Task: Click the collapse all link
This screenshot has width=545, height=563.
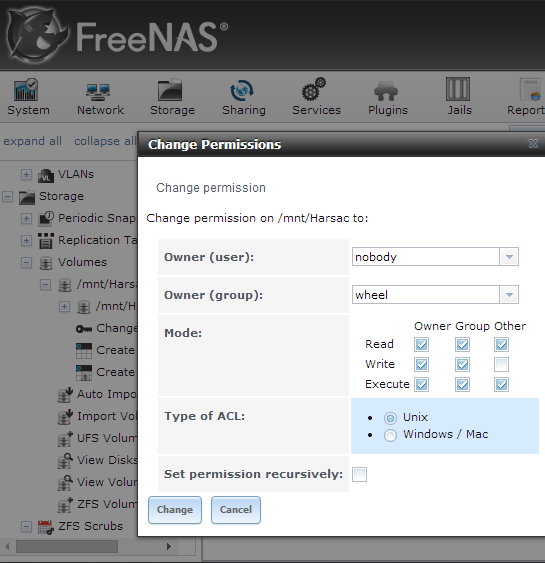Action: [105, 141]
